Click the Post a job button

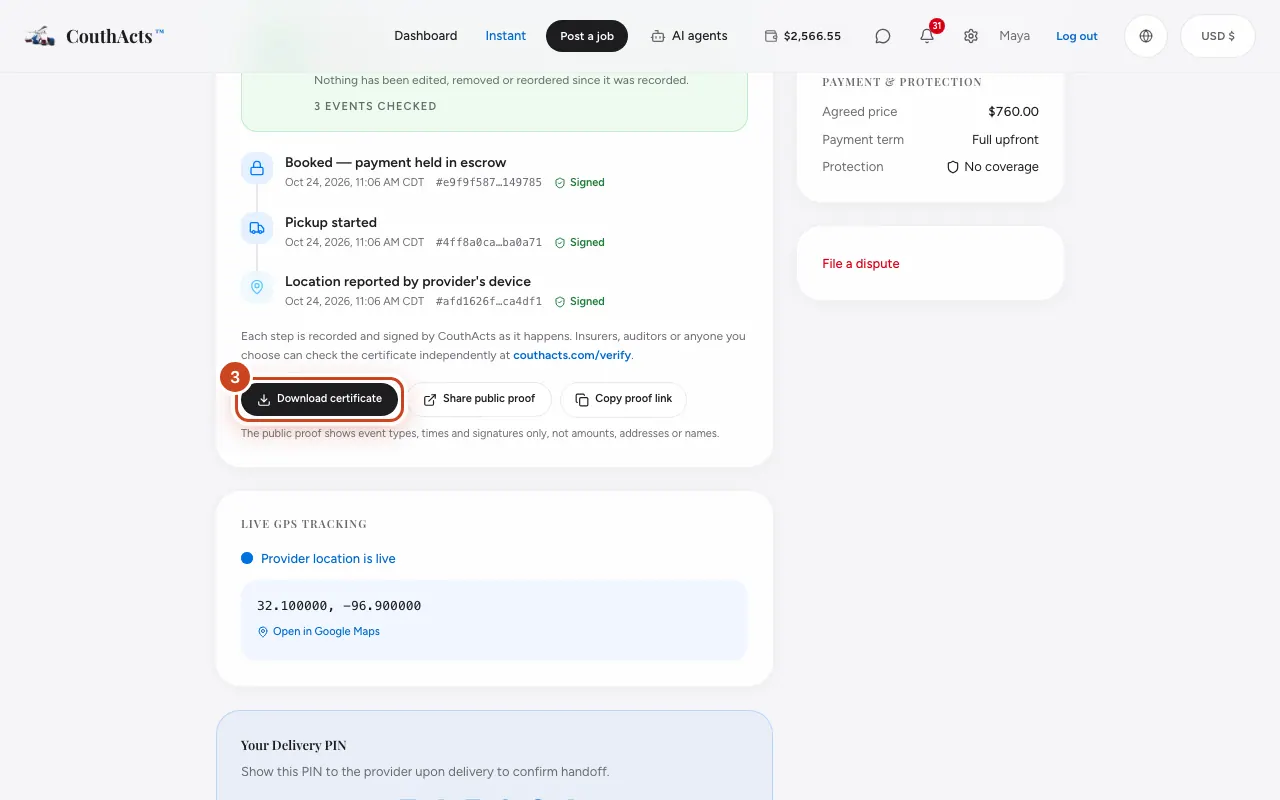tap(587, 36)
